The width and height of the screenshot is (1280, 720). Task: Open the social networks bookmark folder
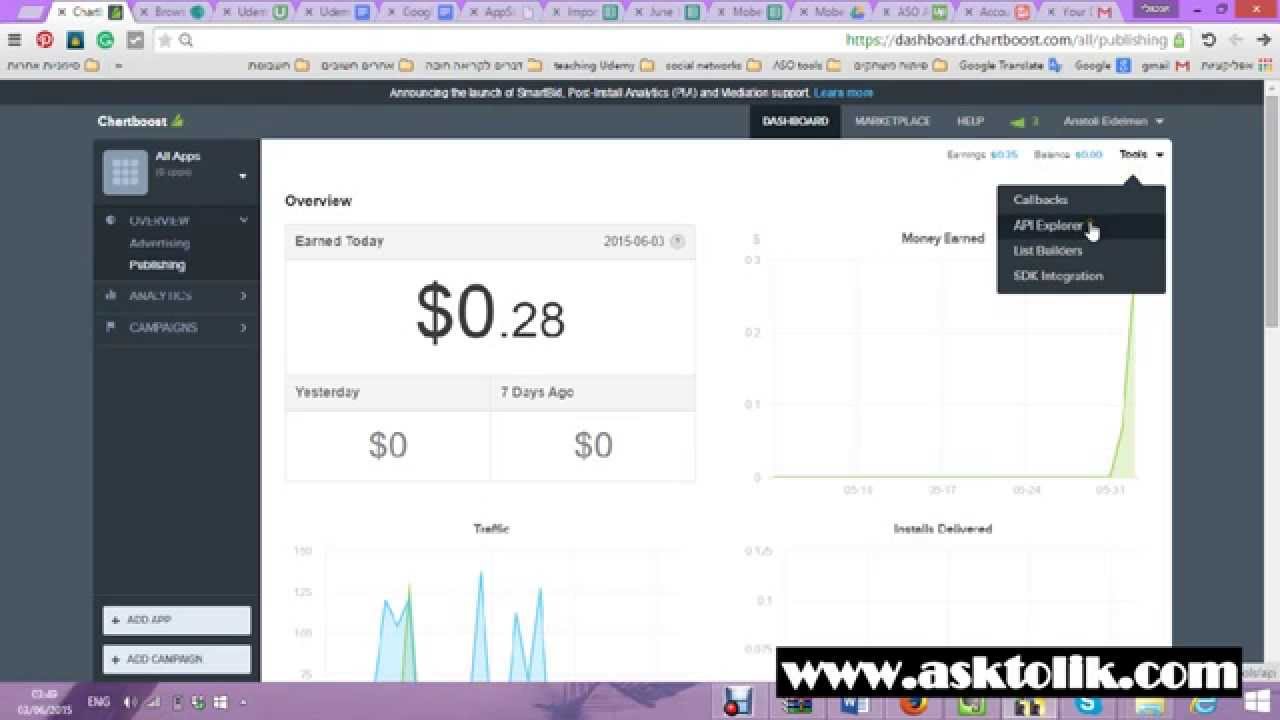click(x=712, y=66)
